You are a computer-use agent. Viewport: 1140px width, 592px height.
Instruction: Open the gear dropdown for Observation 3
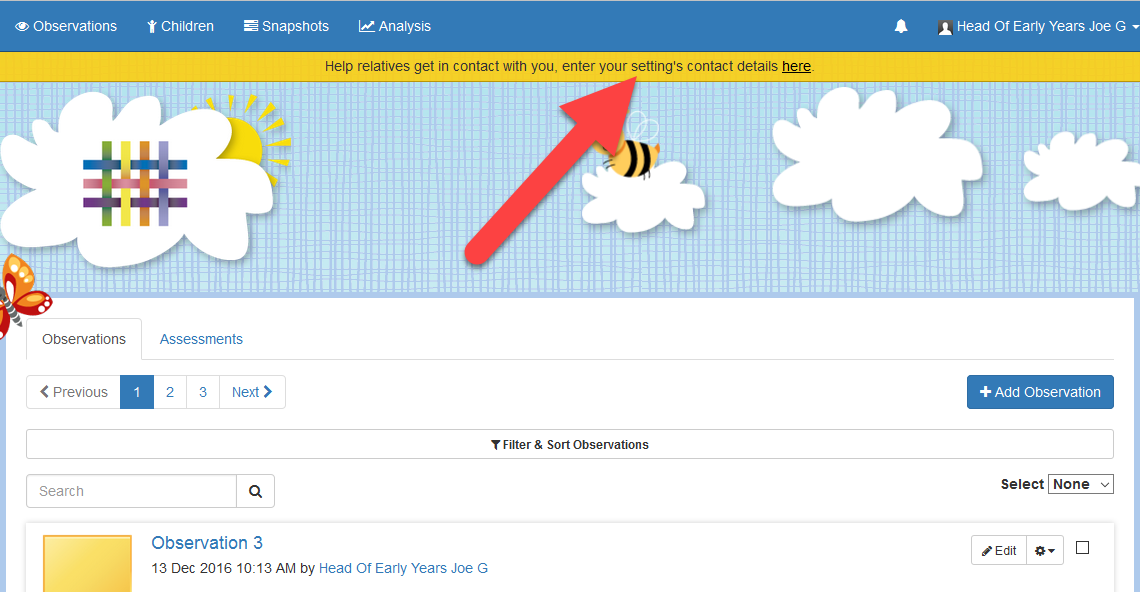[x=1045, y=551]
